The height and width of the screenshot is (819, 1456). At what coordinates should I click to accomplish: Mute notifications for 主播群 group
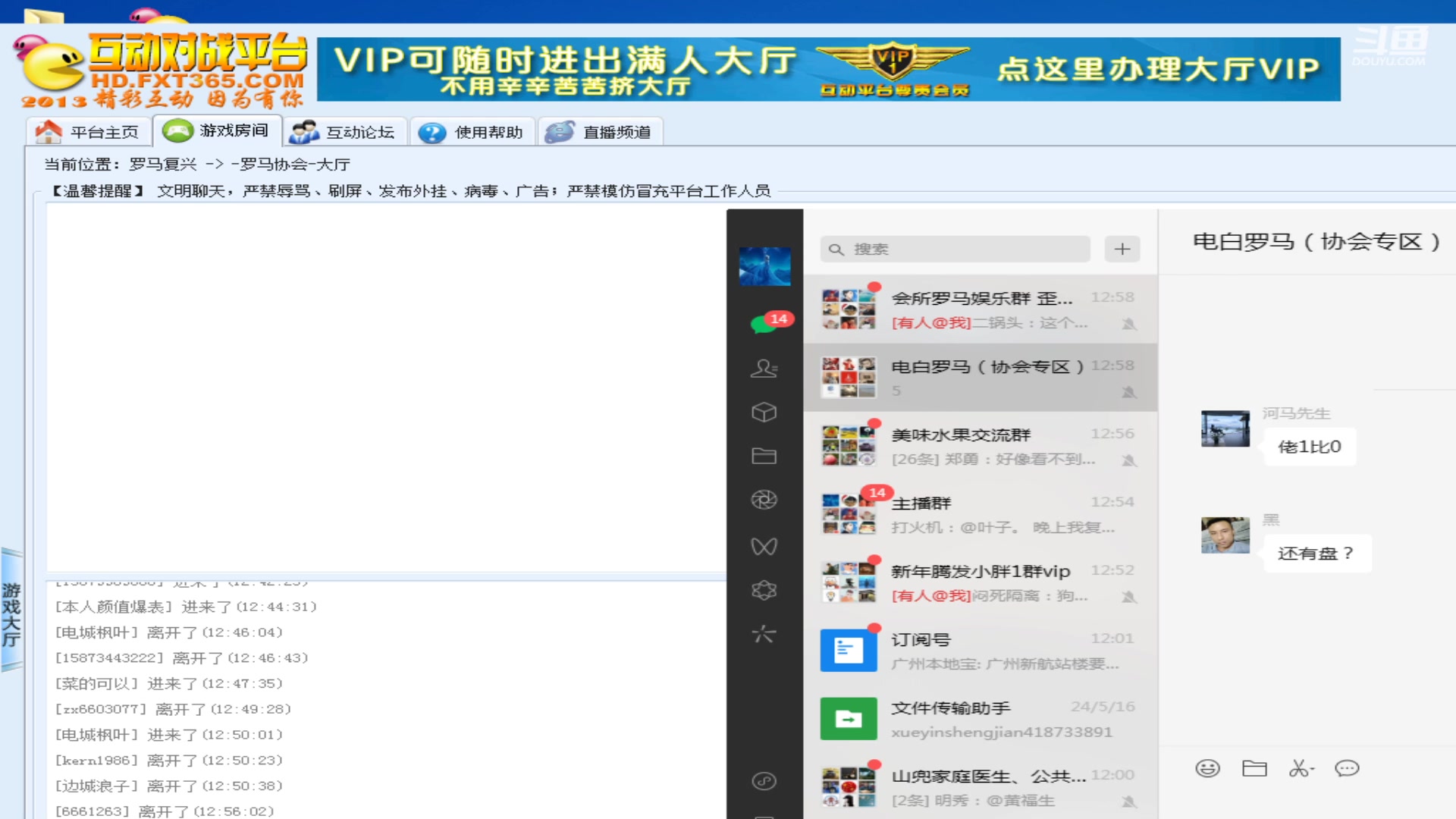pyautogui.click(x=1130, y=529)
